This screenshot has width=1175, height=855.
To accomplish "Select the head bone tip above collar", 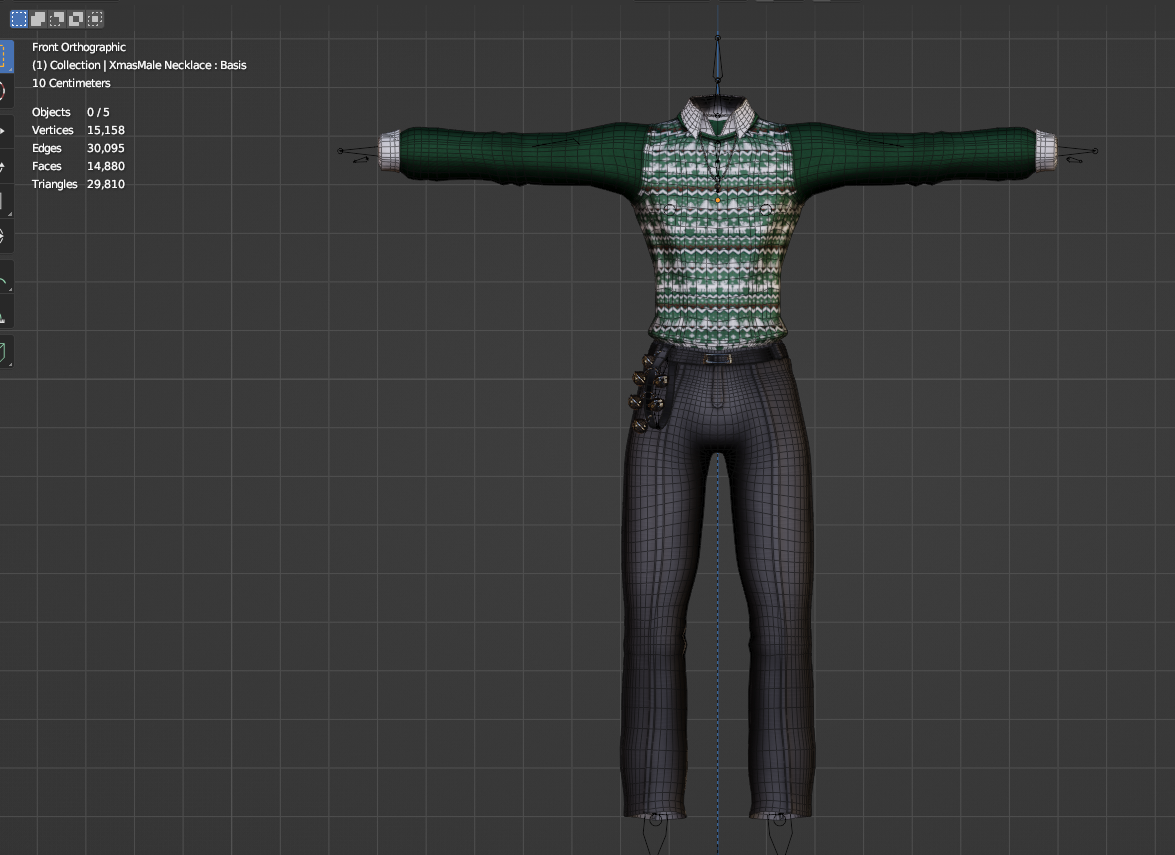I will 718,37.
